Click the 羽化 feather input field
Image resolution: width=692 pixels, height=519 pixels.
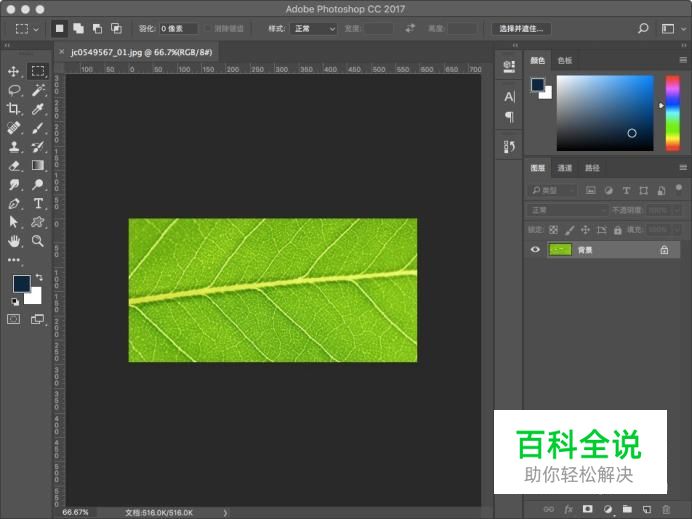coord(180,29)
